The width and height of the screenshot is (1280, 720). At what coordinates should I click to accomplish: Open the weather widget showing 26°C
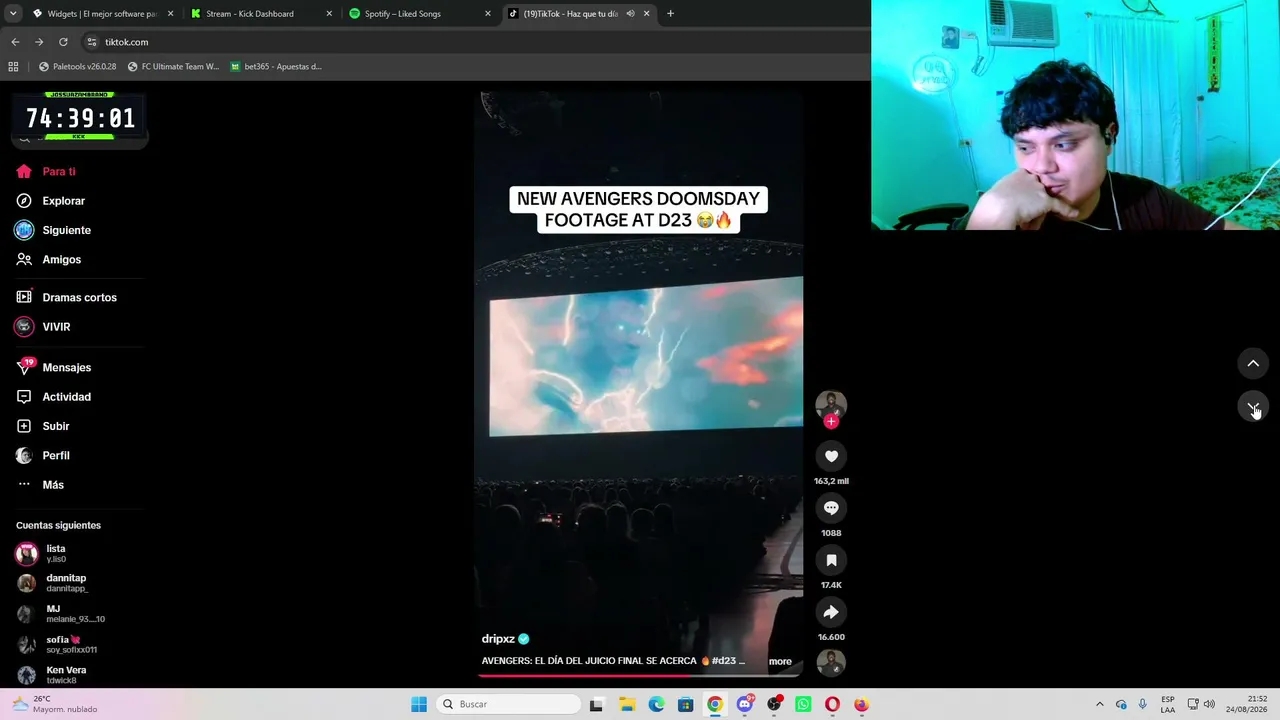pos(55,704)
